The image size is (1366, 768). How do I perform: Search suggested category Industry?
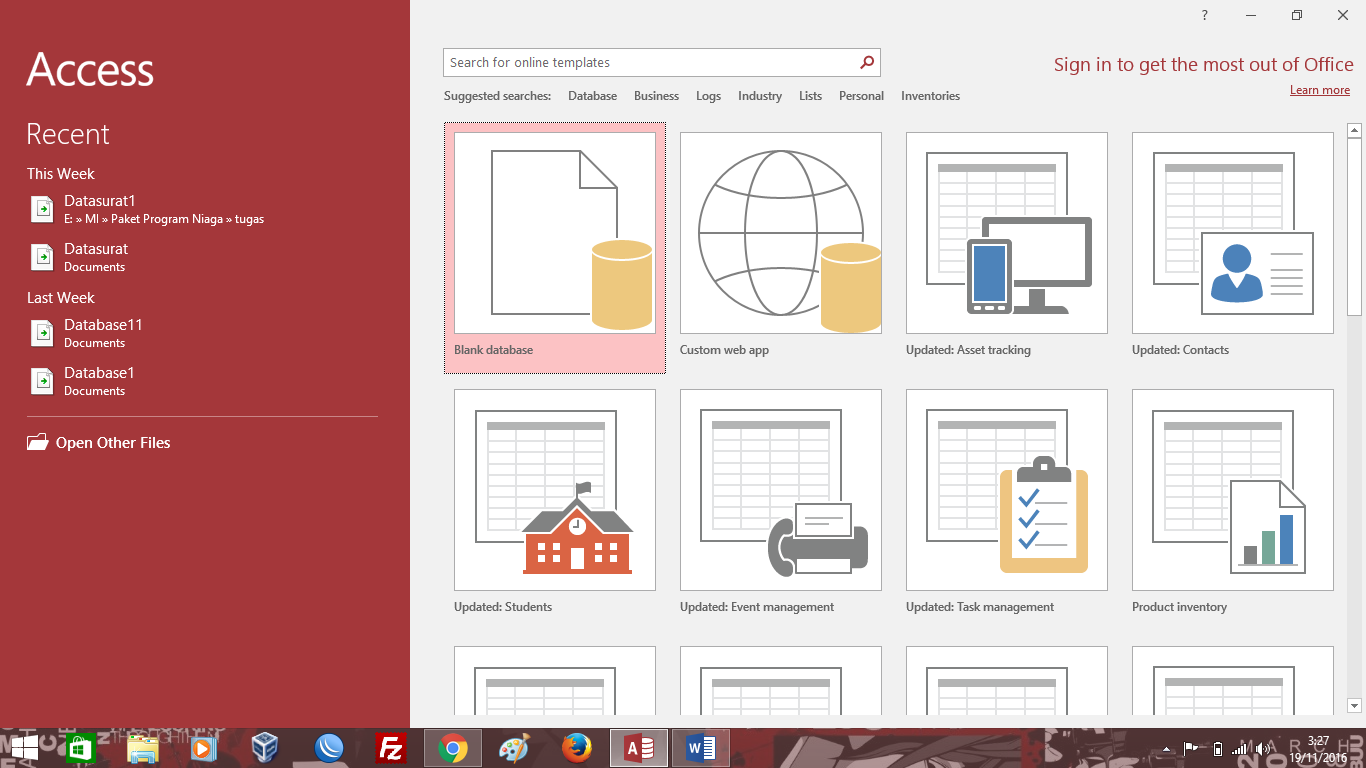tap(760, 96)
